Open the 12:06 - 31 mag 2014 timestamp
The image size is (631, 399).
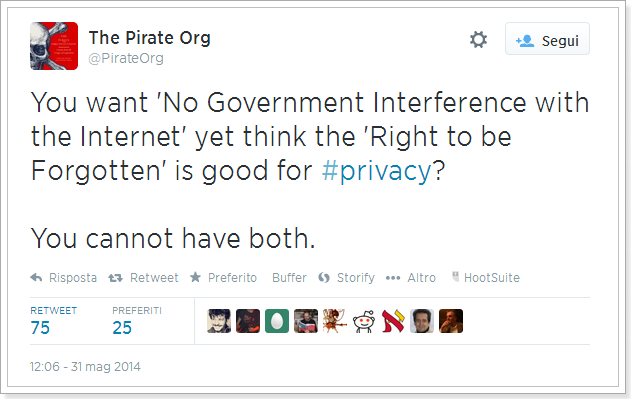pos(85,367)
